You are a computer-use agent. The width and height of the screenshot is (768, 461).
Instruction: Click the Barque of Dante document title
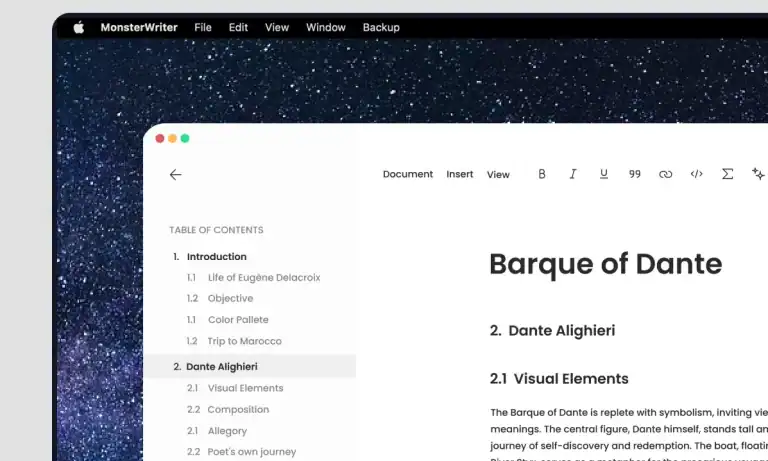click(x=605, y=264)
